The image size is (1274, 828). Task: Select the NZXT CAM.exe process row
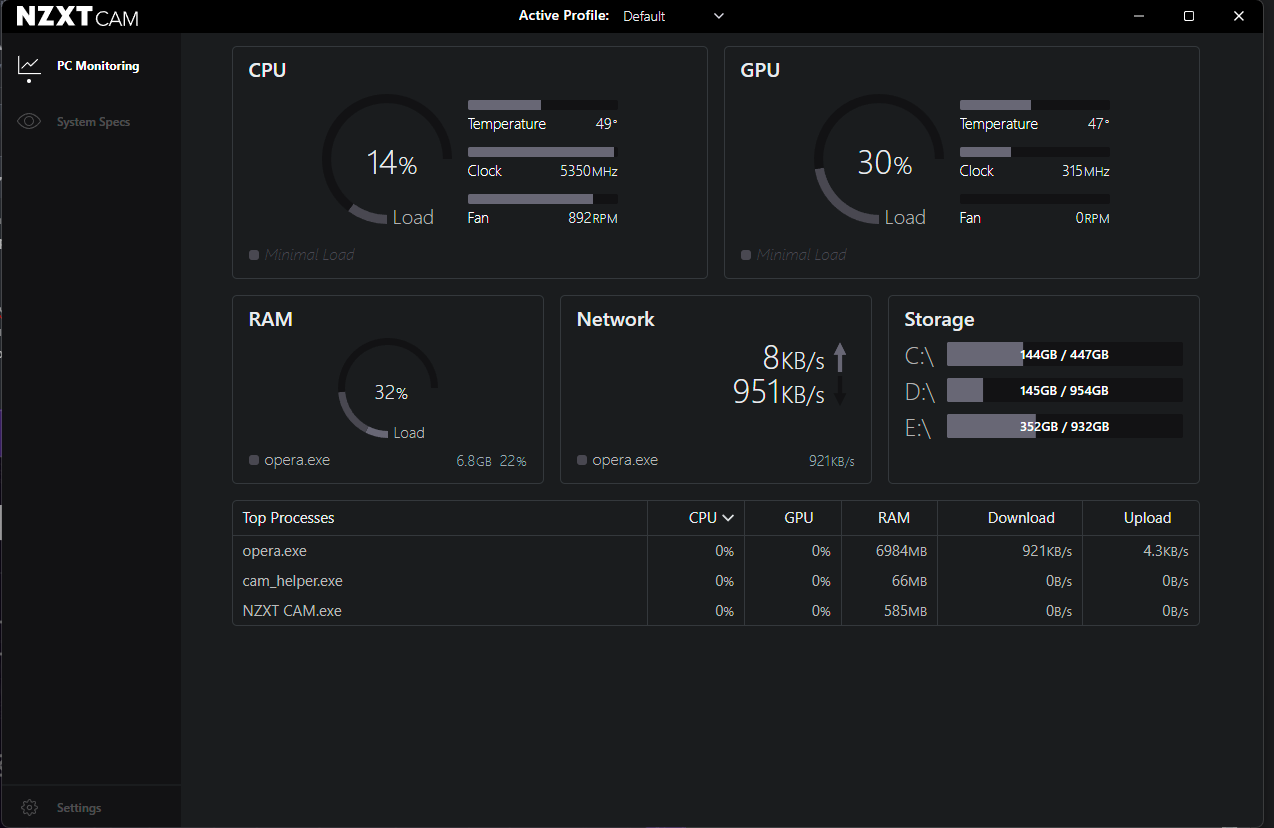[x=715, y=611]
